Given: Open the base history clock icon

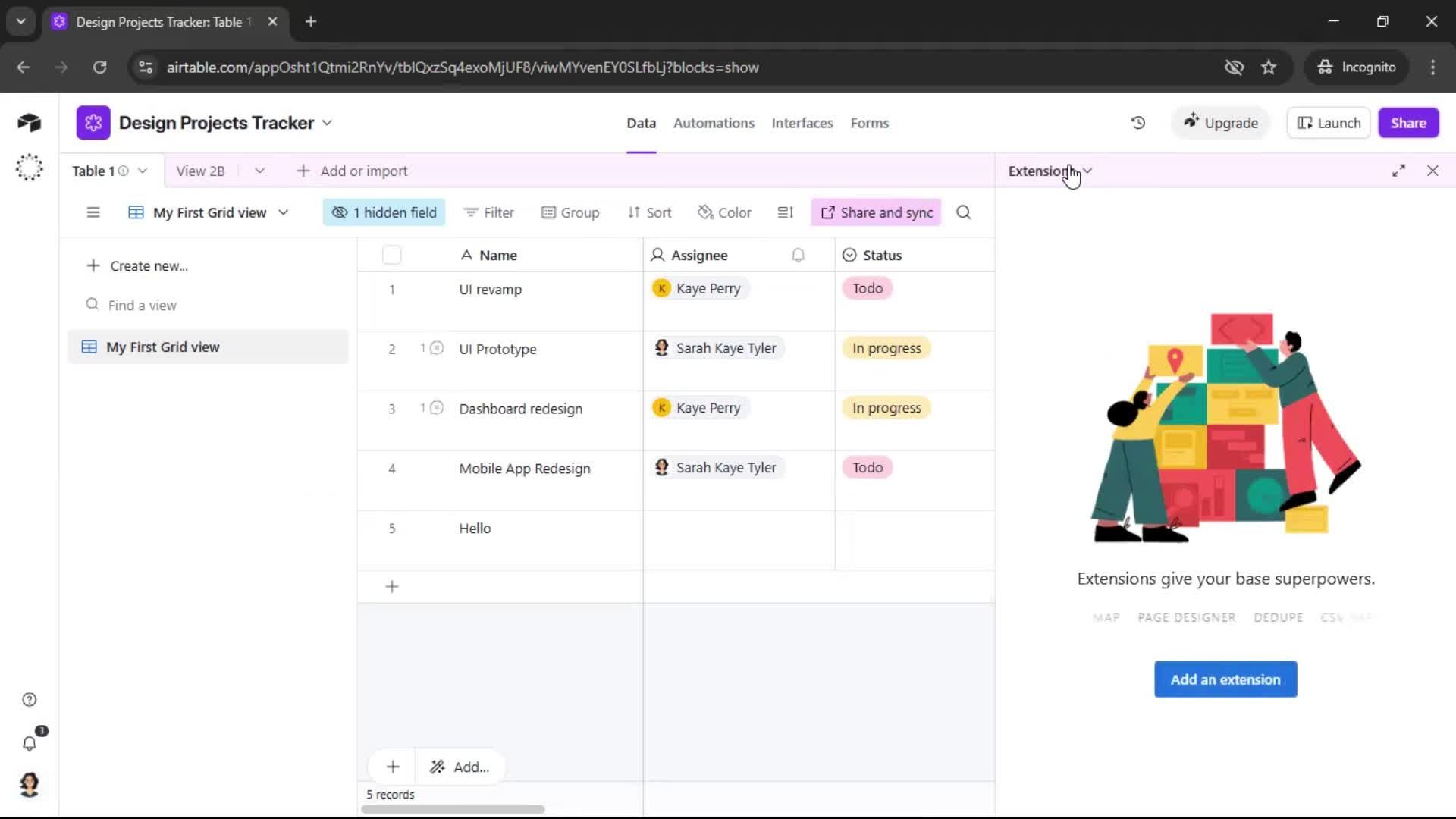Looking at the screenshot, I should pyautogui.click(x=1137, y=123).
